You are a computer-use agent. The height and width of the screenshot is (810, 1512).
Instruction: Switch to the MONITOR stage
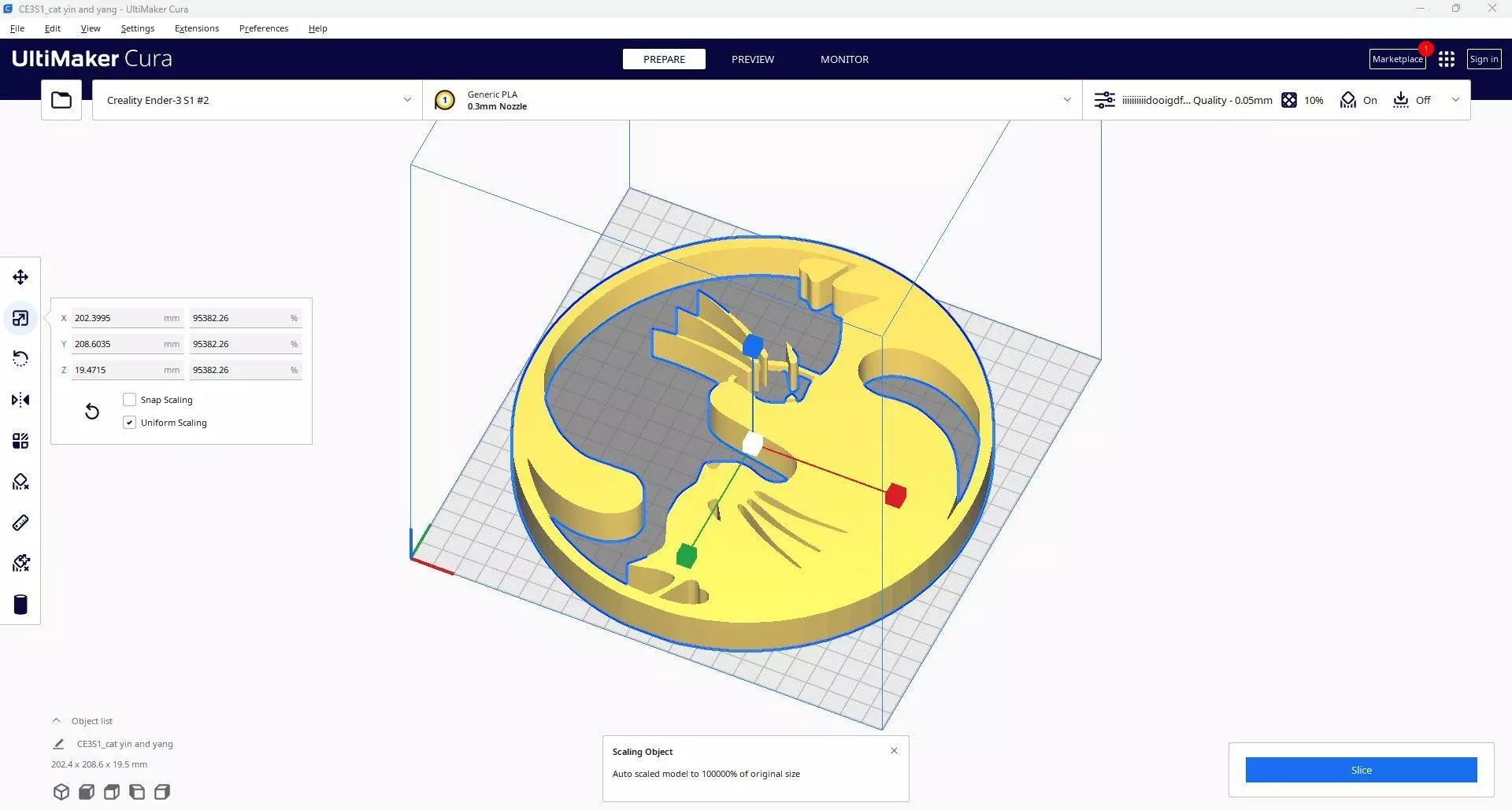(844, 59)
